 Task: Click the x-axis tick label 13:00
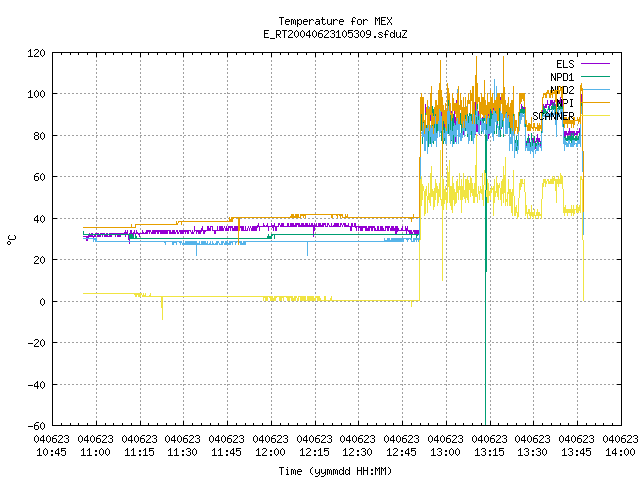click(x=445, y=453)
